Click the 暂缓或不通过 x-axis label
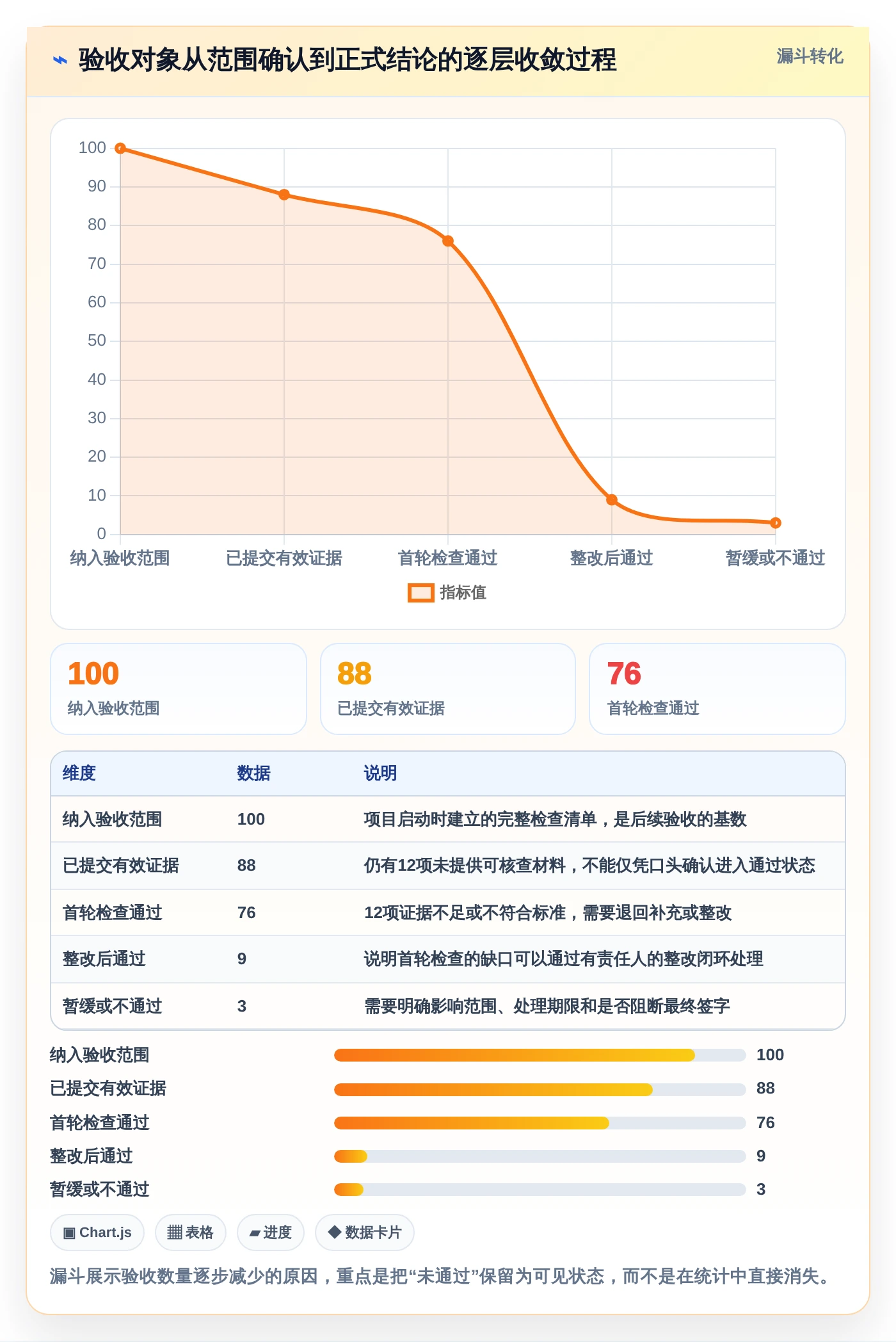The width and height of the screenshot is (896, 1342). click(776, 558)
